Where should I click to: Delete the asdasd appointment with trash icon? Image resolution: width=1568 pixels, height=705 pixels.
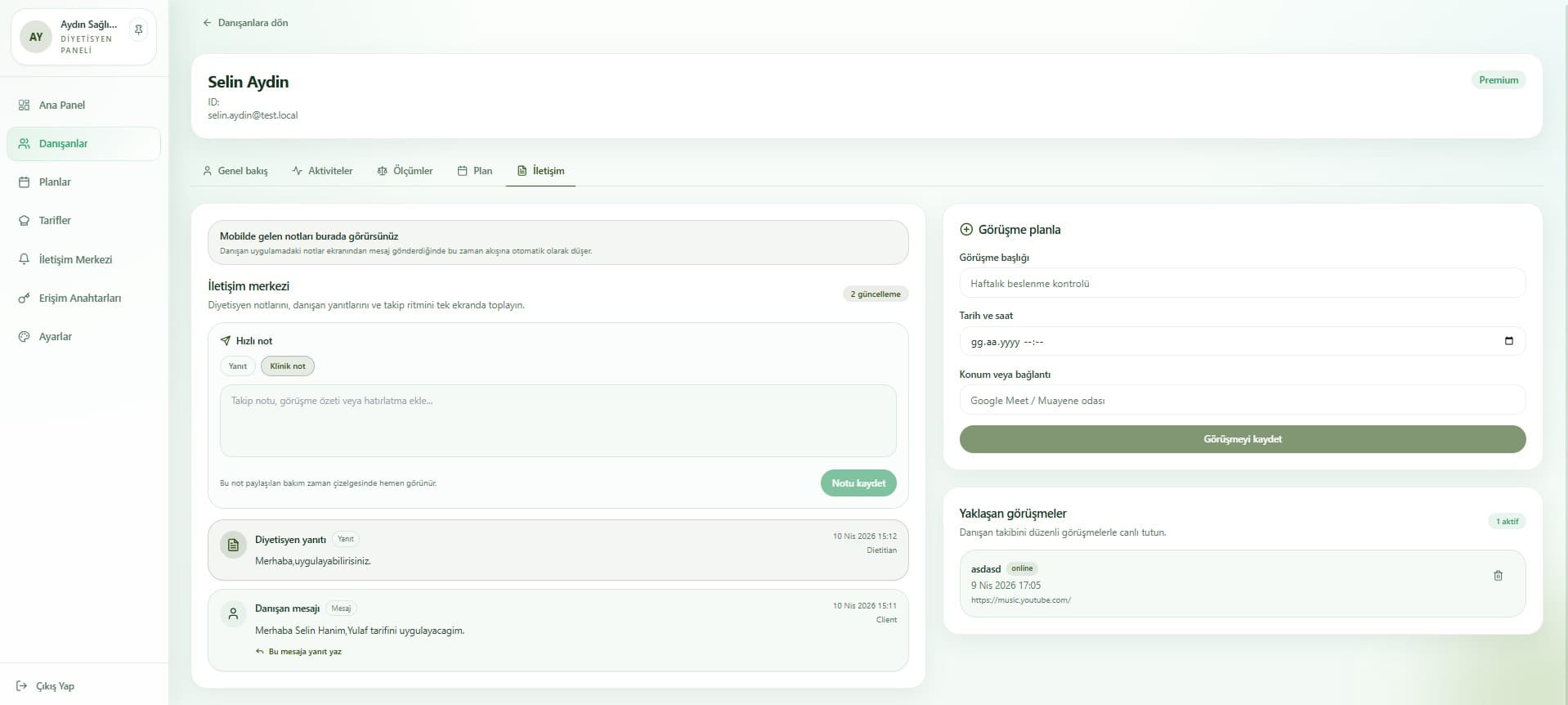(1498, 576)
